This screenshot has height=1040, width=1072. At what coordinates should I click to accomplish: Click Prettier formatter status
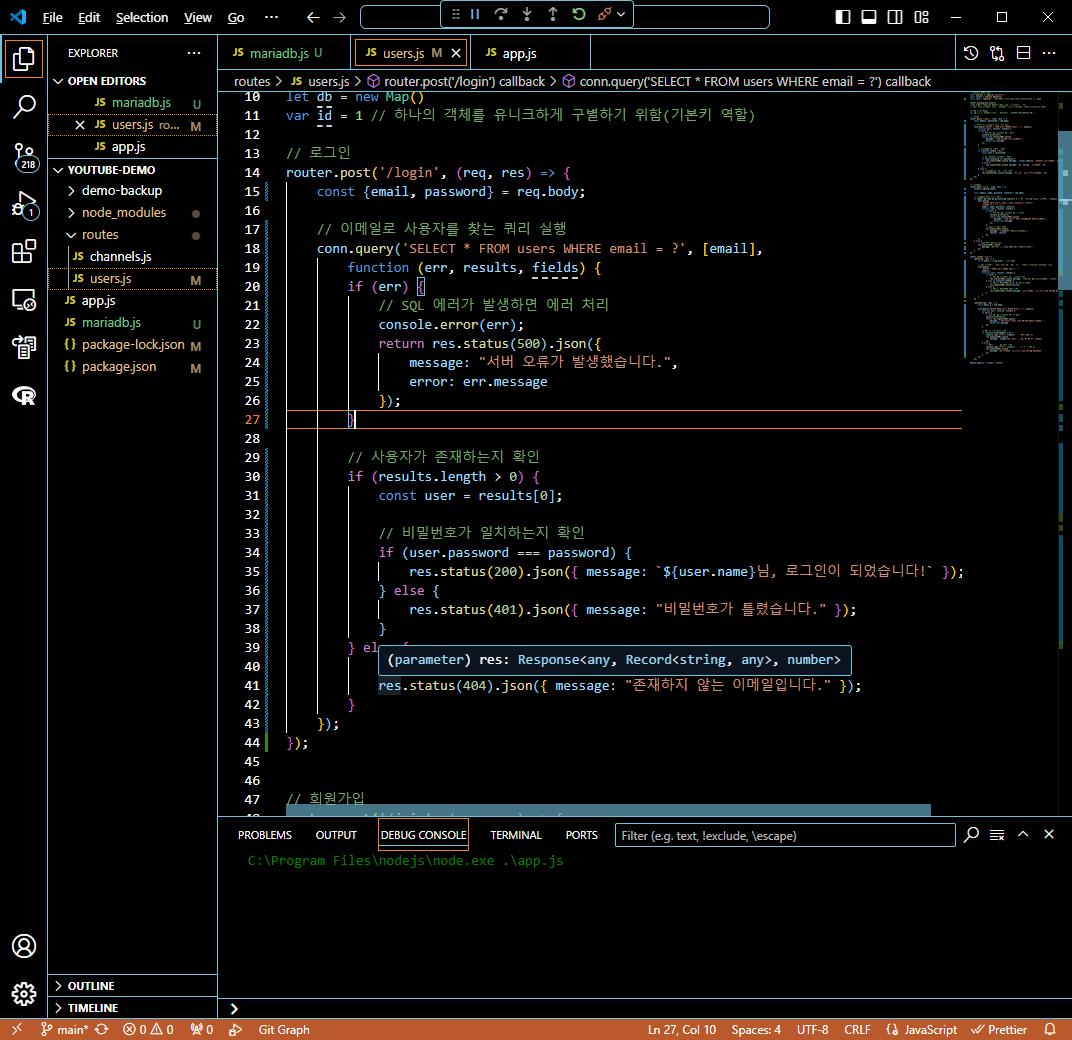(999, 1029)
